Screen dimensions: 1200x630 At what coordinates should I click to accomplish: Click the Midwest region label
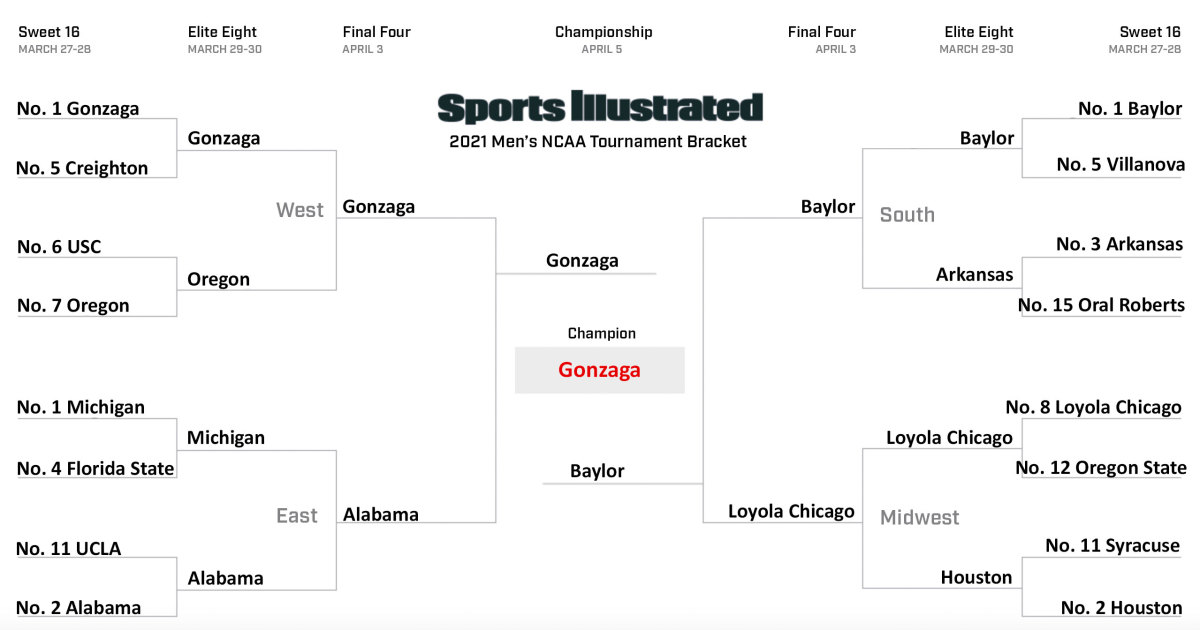919,517
